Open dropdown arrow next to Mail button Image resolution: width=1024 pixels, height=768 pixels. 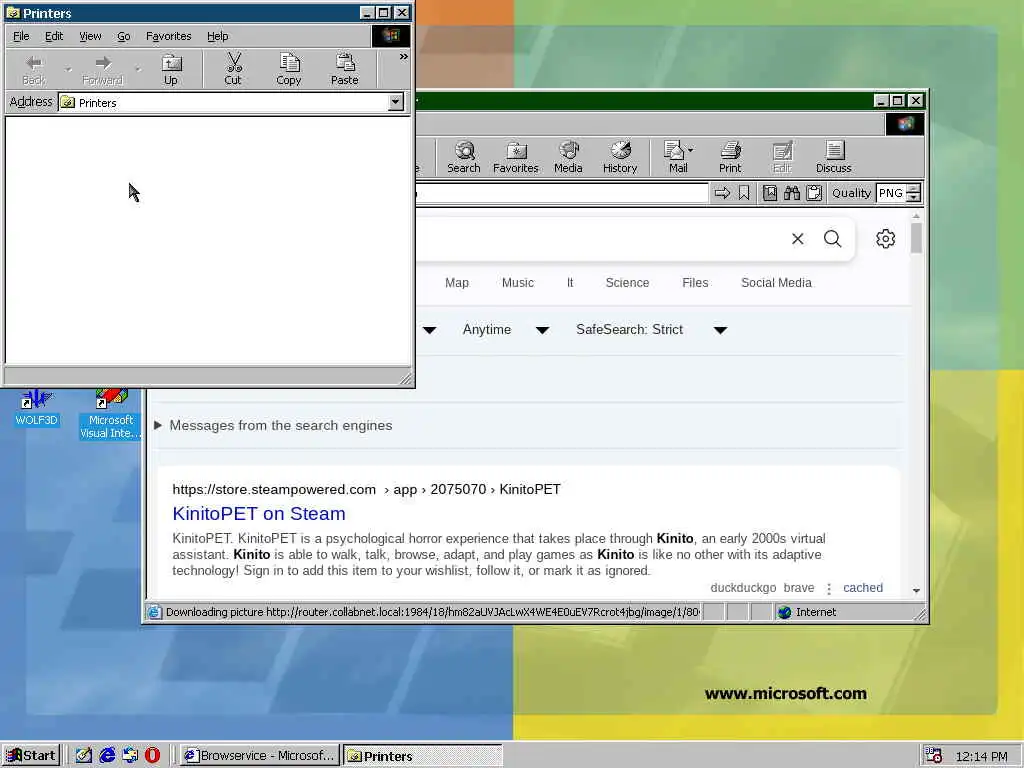click(x=690, y=150)
